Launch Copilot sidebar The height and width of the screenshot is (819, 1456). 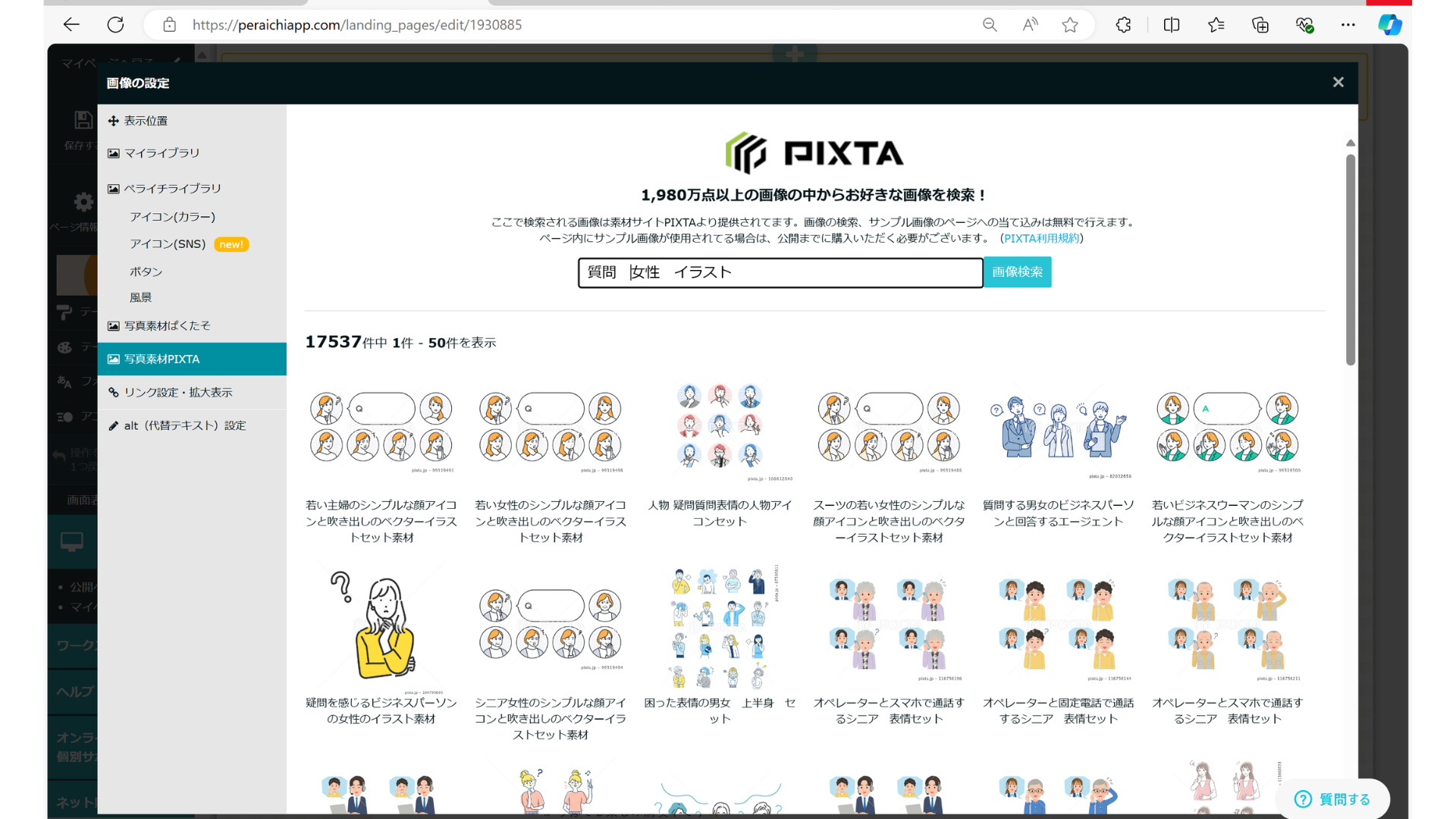click(1390, 25)
